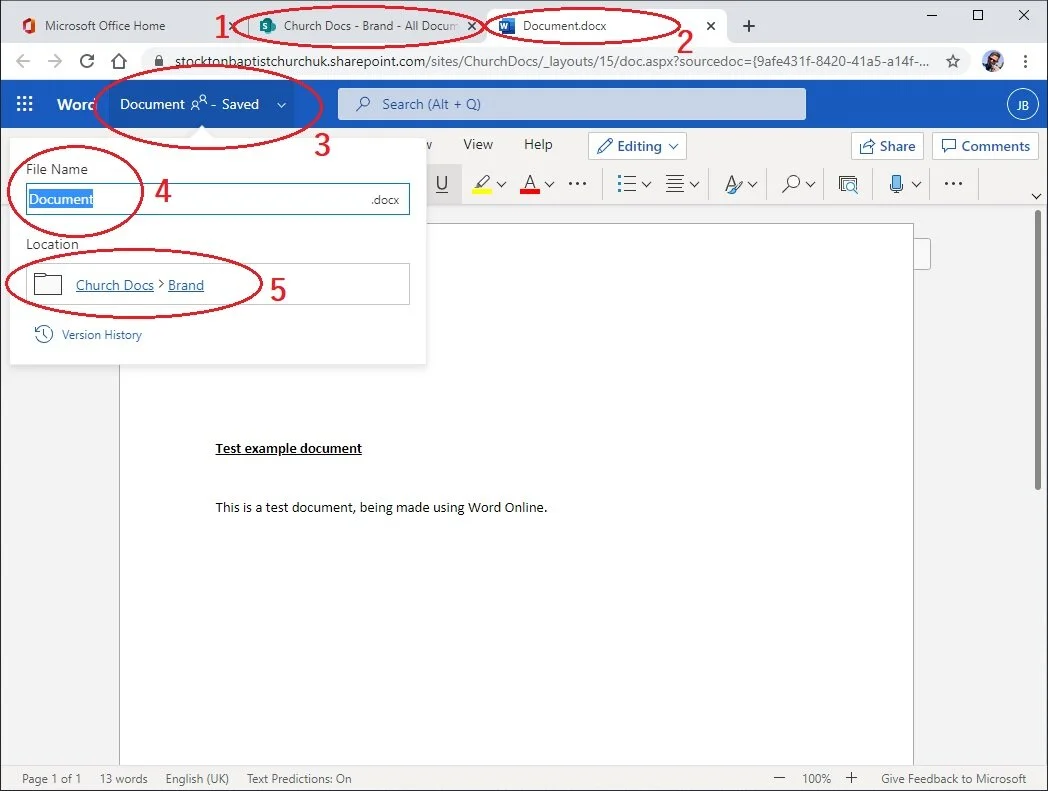Open the Styles icon
This screenshot has height=791, width=1048.
[733, 184]
